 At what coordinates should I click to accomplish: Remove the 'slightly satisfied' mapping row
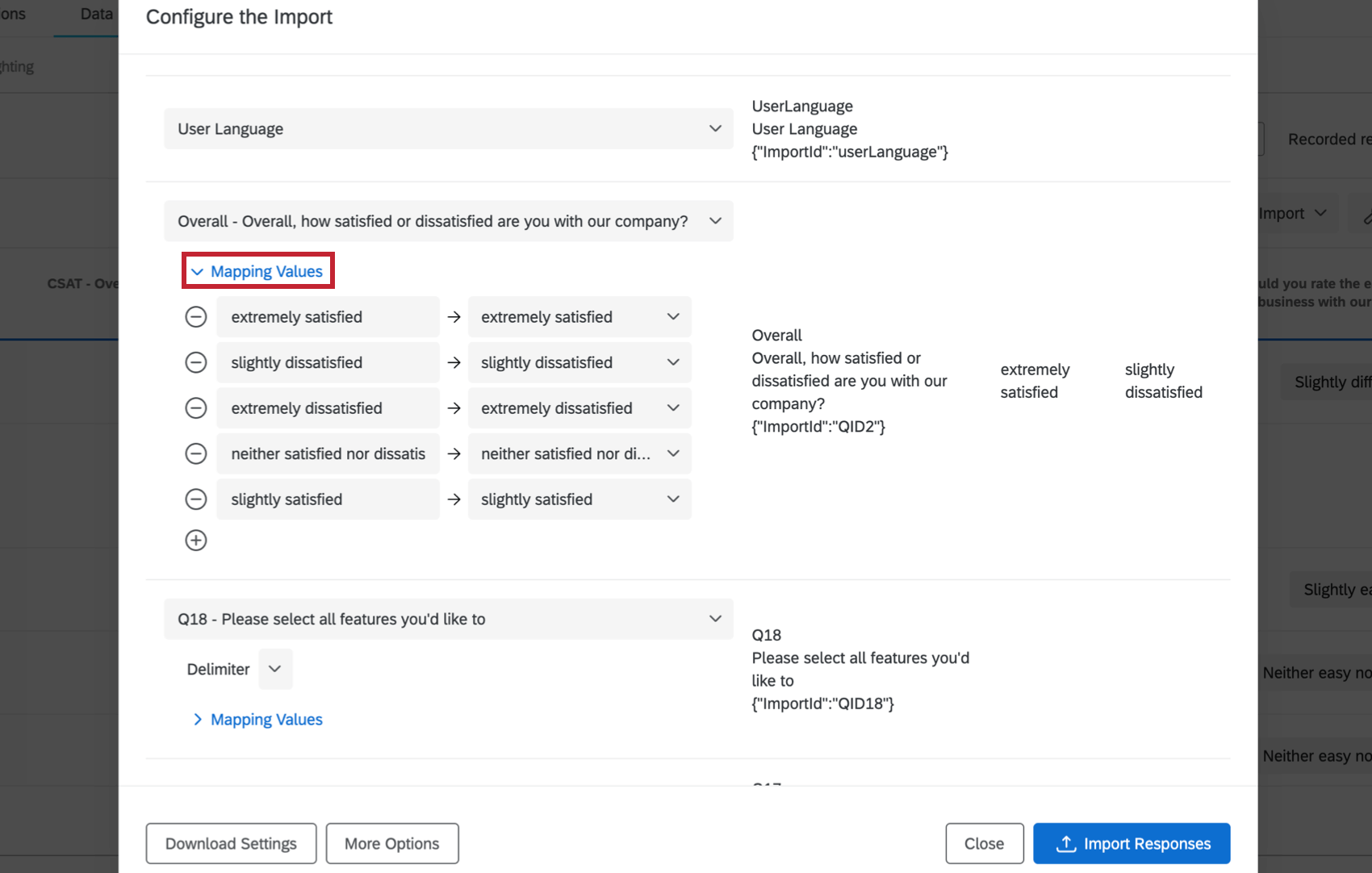[196, 499]
